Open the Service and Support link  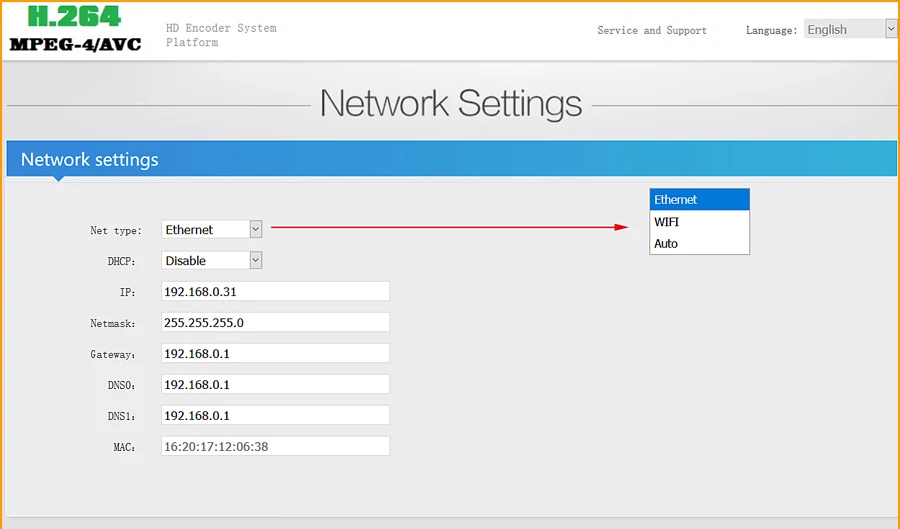pos(651,30)
